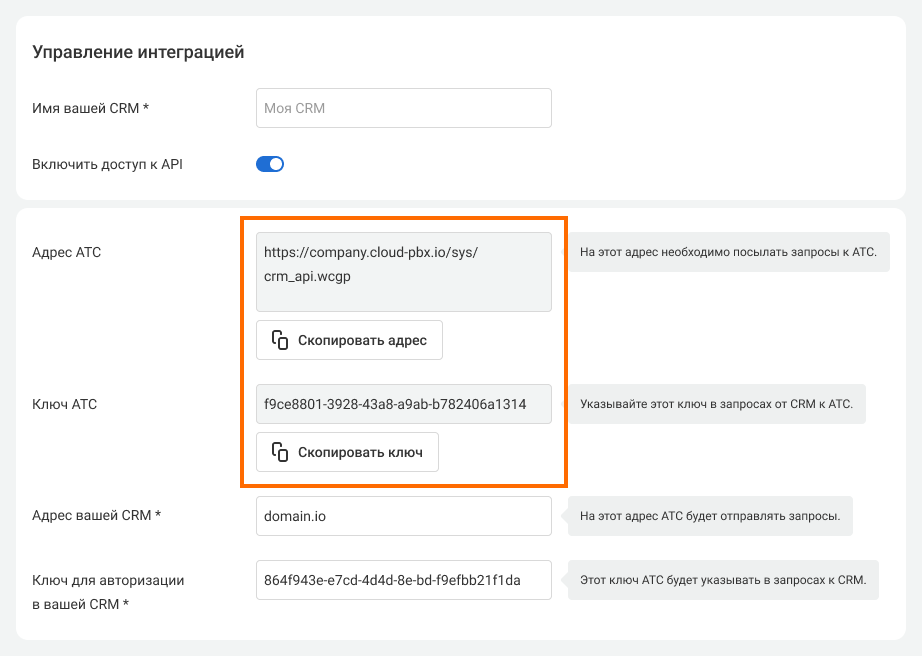Click the 'Управление интеграцией' heading

[x=138, y=52]
